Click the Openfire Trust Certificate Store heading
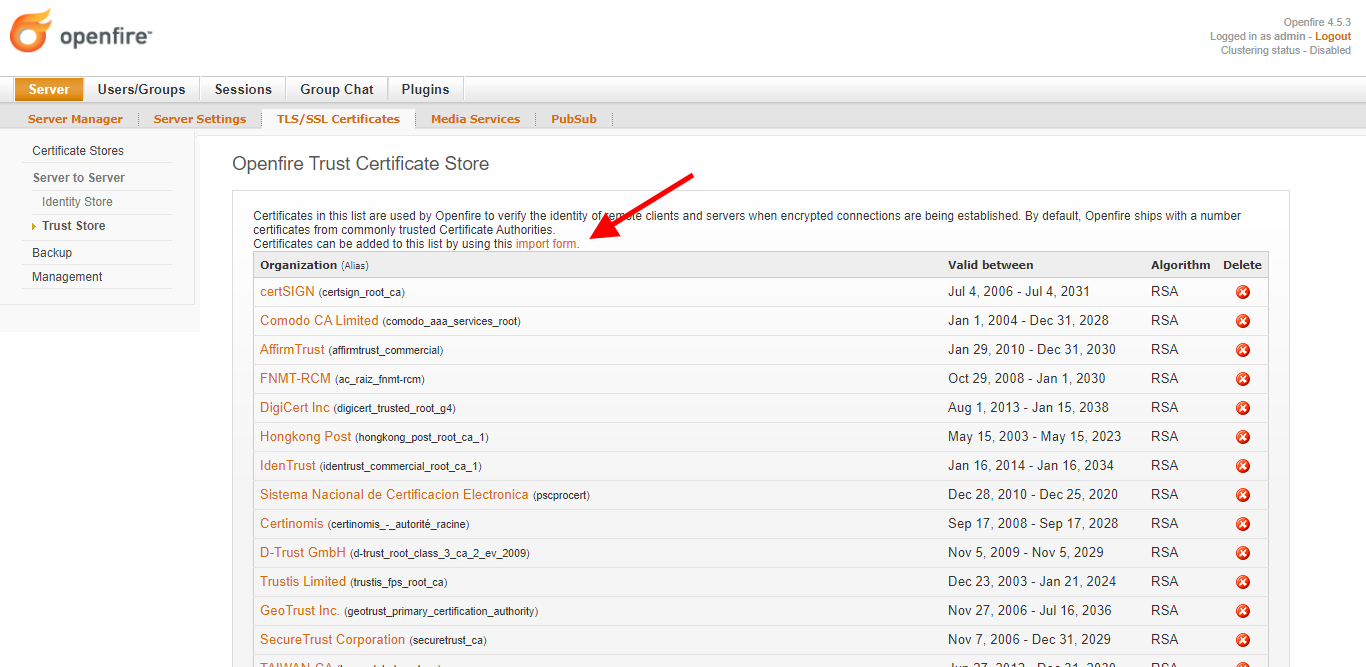 [361, 164]
